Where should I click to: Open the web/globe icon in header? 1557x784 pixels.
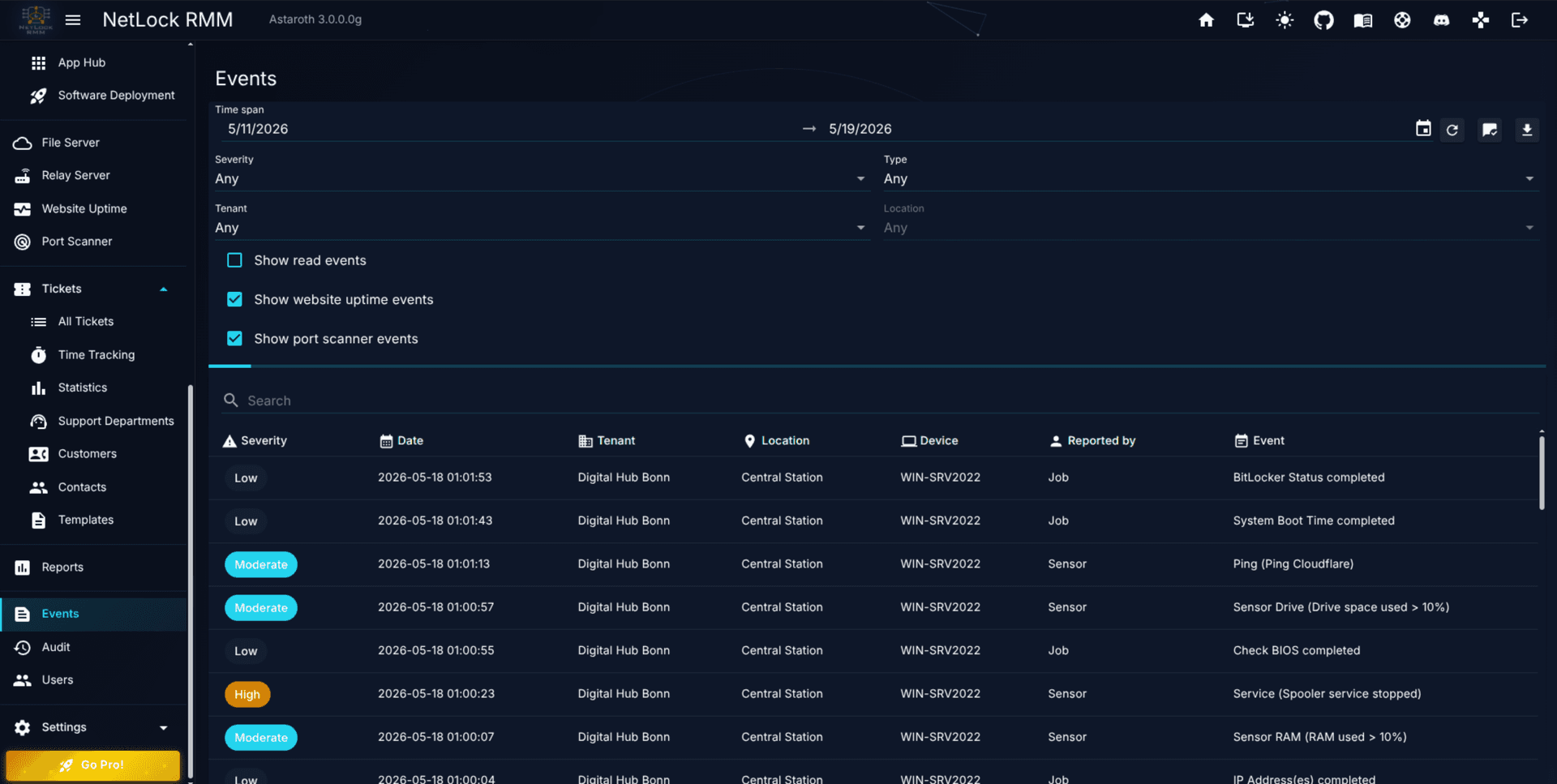(1402, 20)
